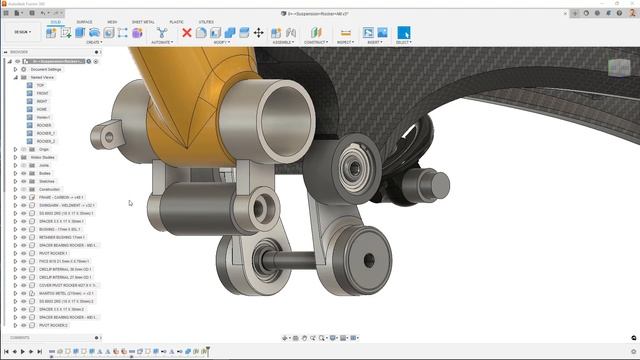
Task: Select the TOP named view
Action: pos(40,85)
